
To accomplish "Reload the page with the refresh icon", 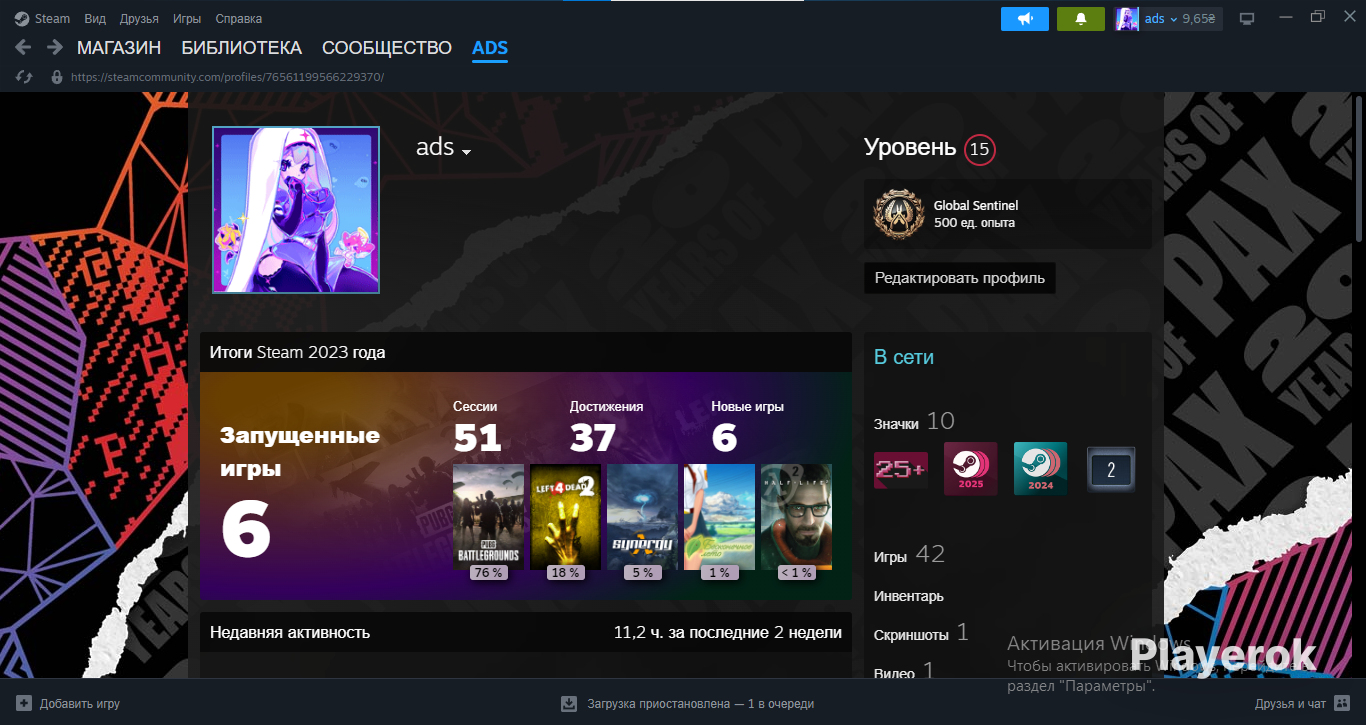I will (25, 77).
